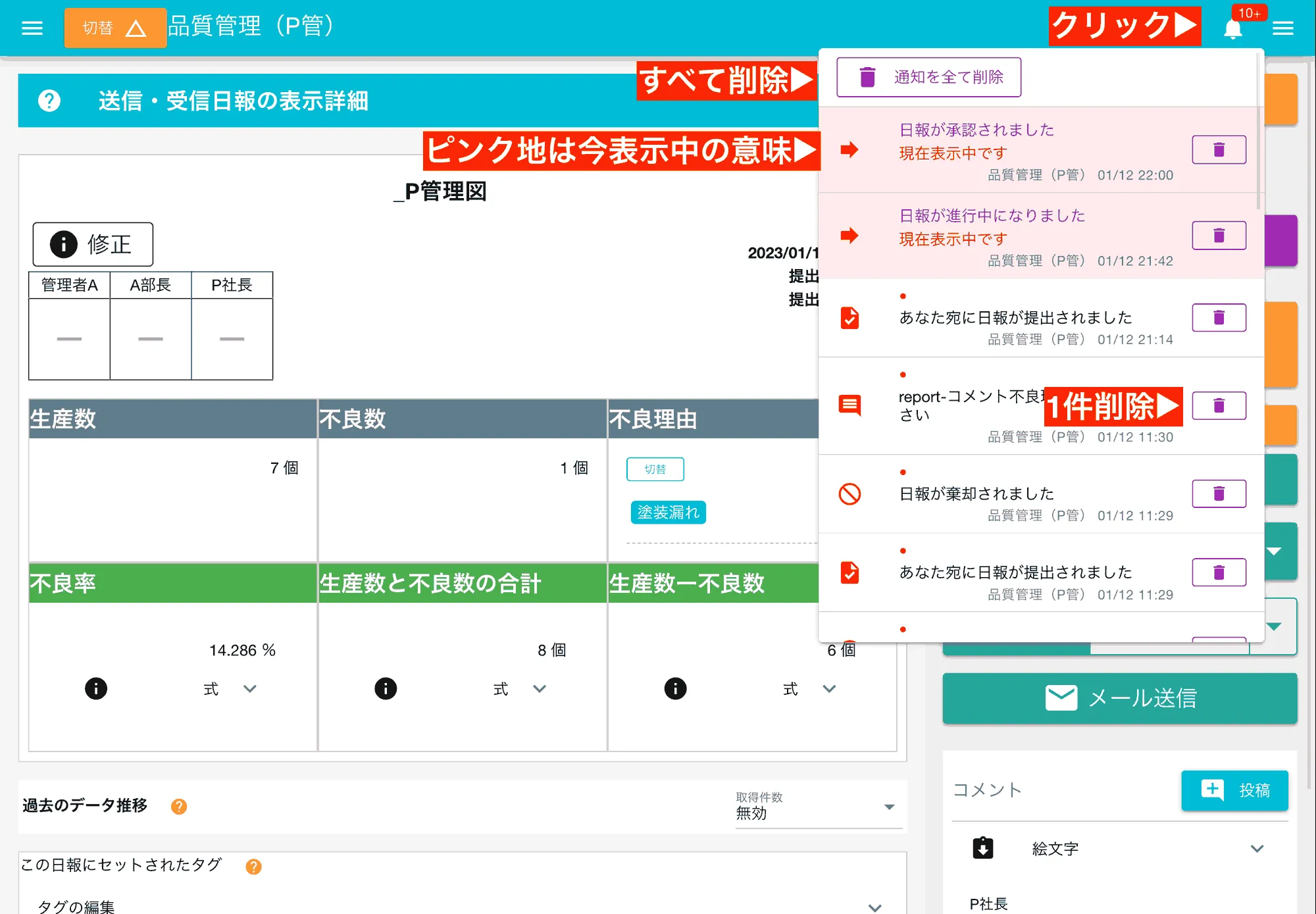Open the notification bell icon
This screenshot has height=914, width=1316.
(x=1232, y=27)
